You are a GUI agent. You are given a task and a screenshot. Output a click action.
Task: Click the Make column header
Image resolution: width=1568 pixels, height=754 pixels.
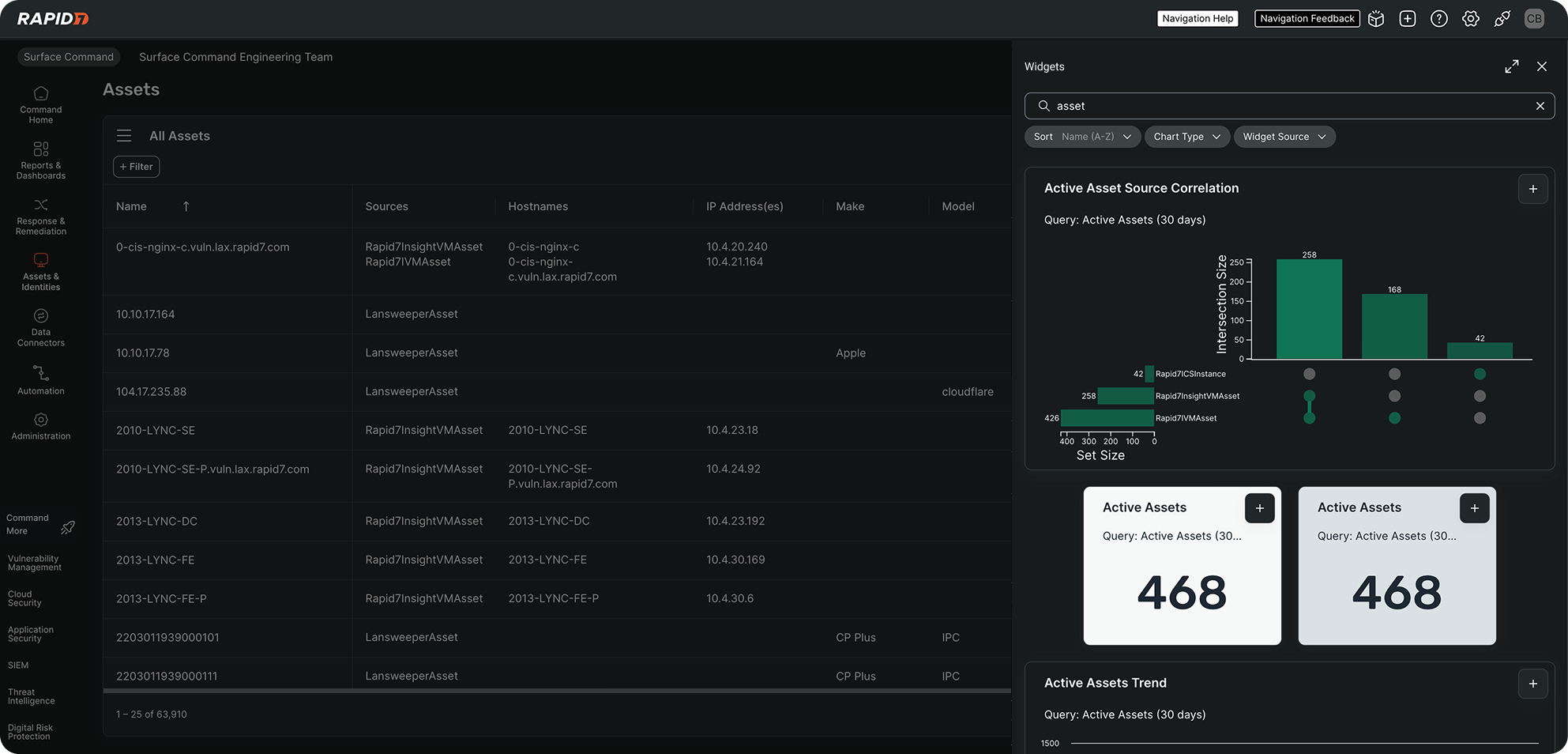(x=850, y=206)
